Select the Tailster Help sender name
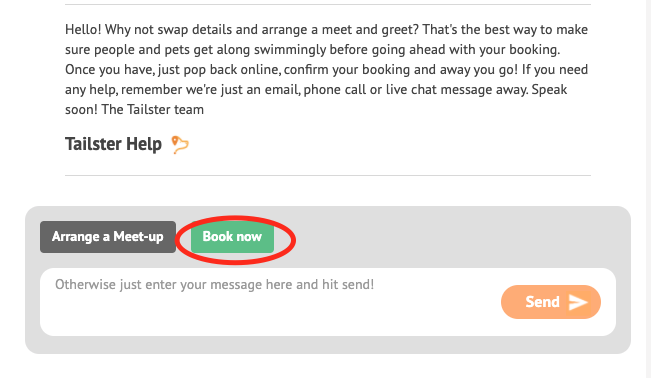 [113, 144]
